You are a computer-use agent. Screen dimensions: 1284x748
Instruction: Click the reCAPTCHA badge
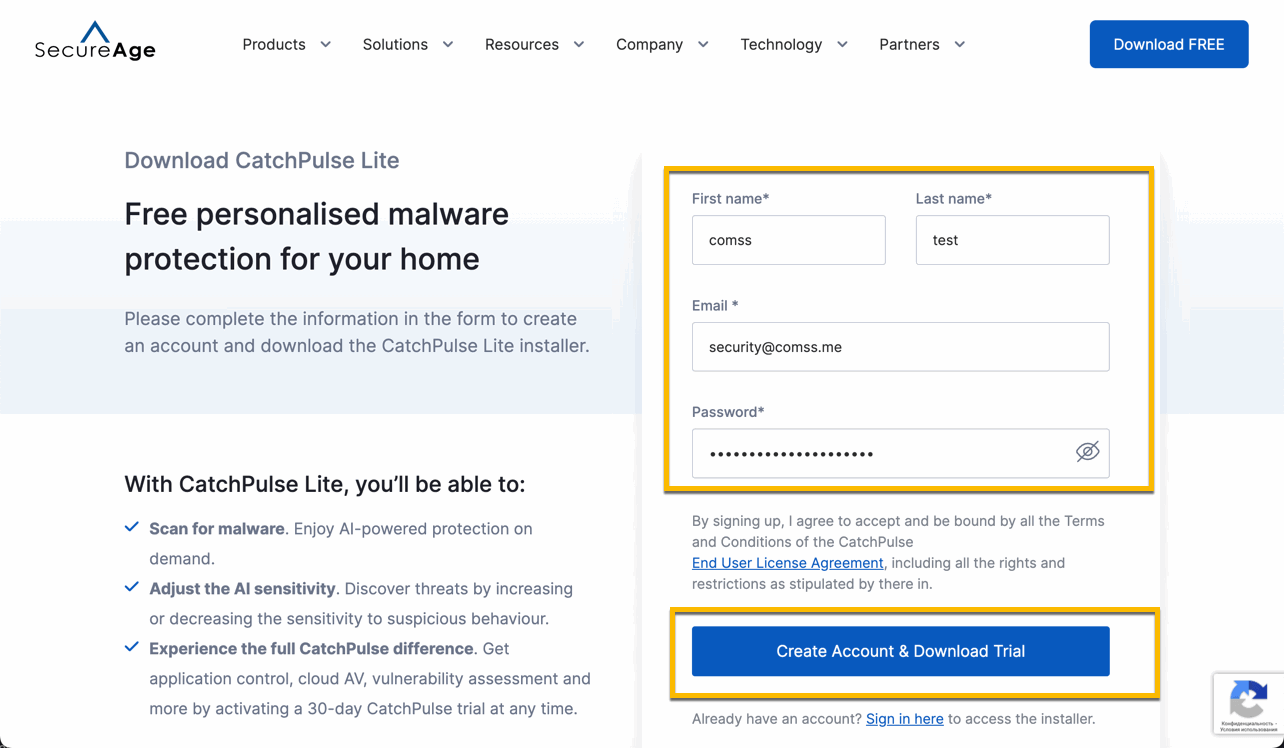point(1248,704)
